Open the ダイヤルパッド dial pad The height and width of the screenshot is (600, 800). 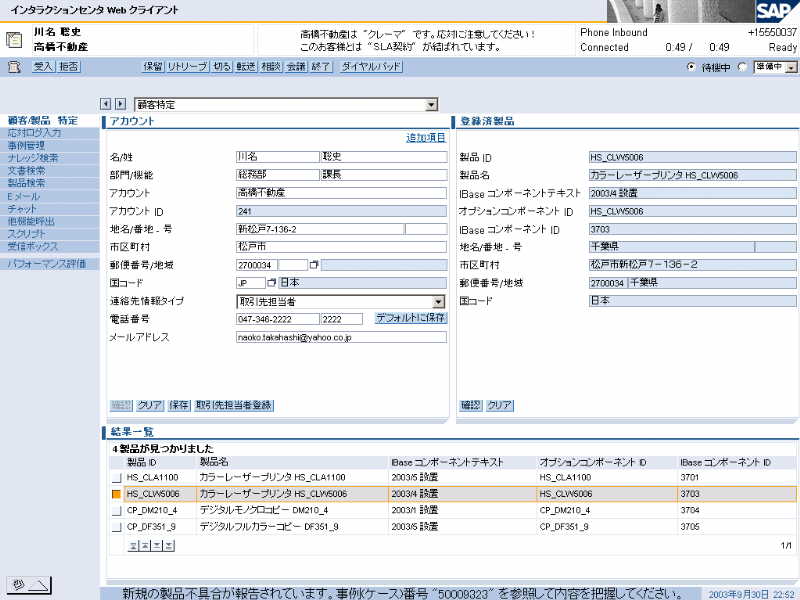click(371, 66)
